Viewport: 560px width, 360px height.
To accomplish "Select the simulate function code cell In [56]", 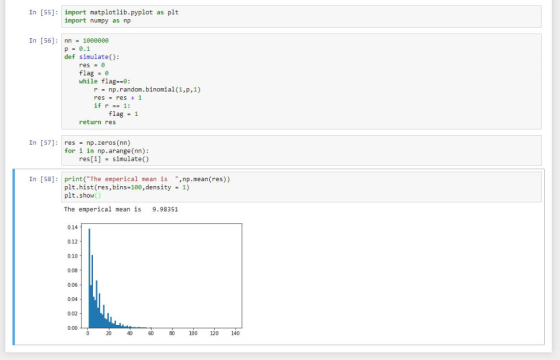I will pos(301,81).
